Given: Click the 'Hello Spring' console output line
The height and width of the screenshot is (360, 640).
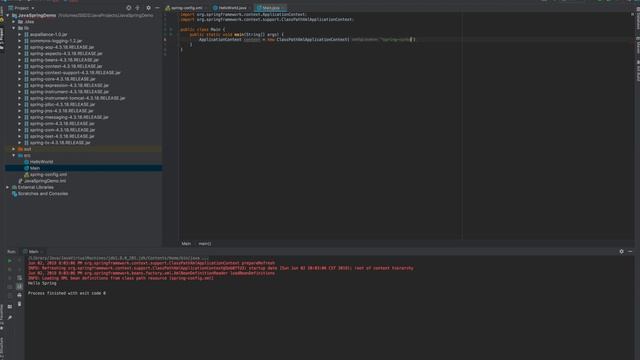Looking at the screenshot, I should 42,283.
